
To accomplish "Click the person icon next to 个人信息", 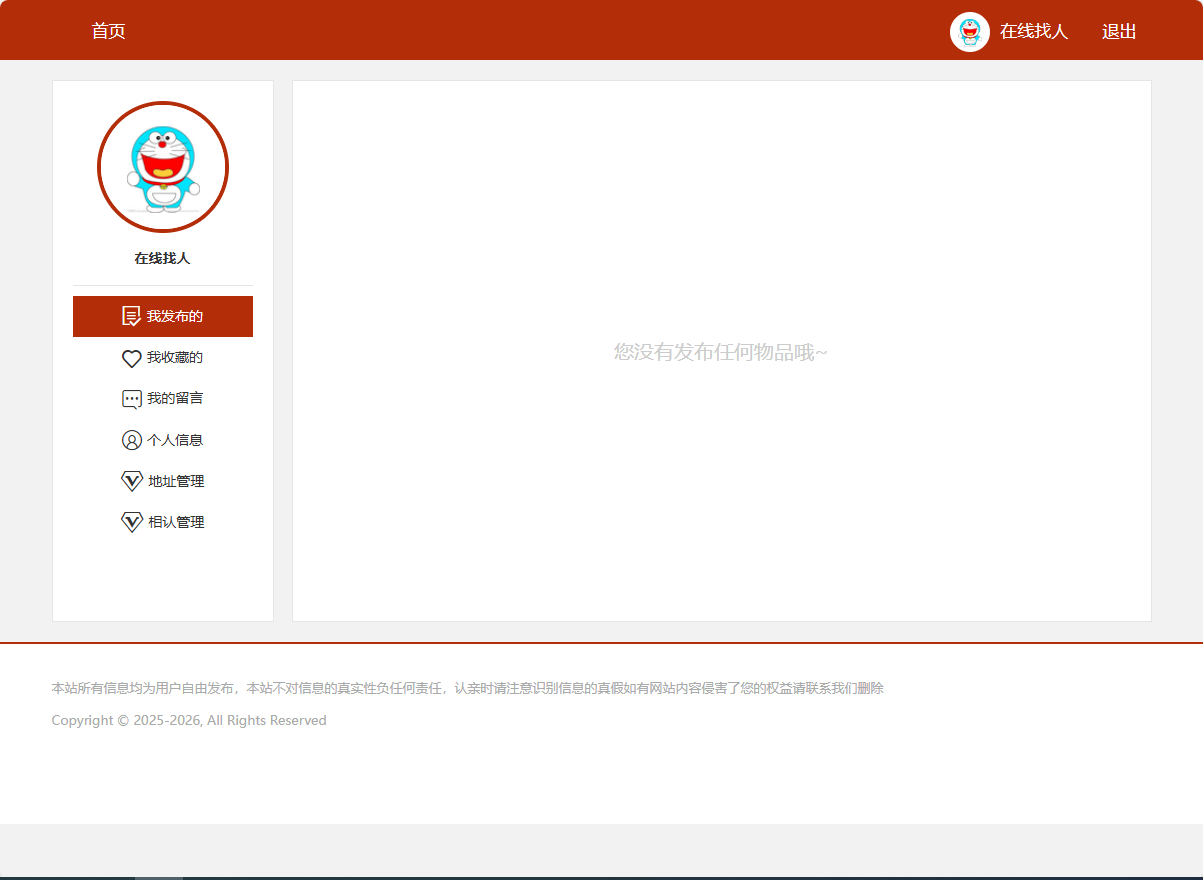I will point(131,439).
